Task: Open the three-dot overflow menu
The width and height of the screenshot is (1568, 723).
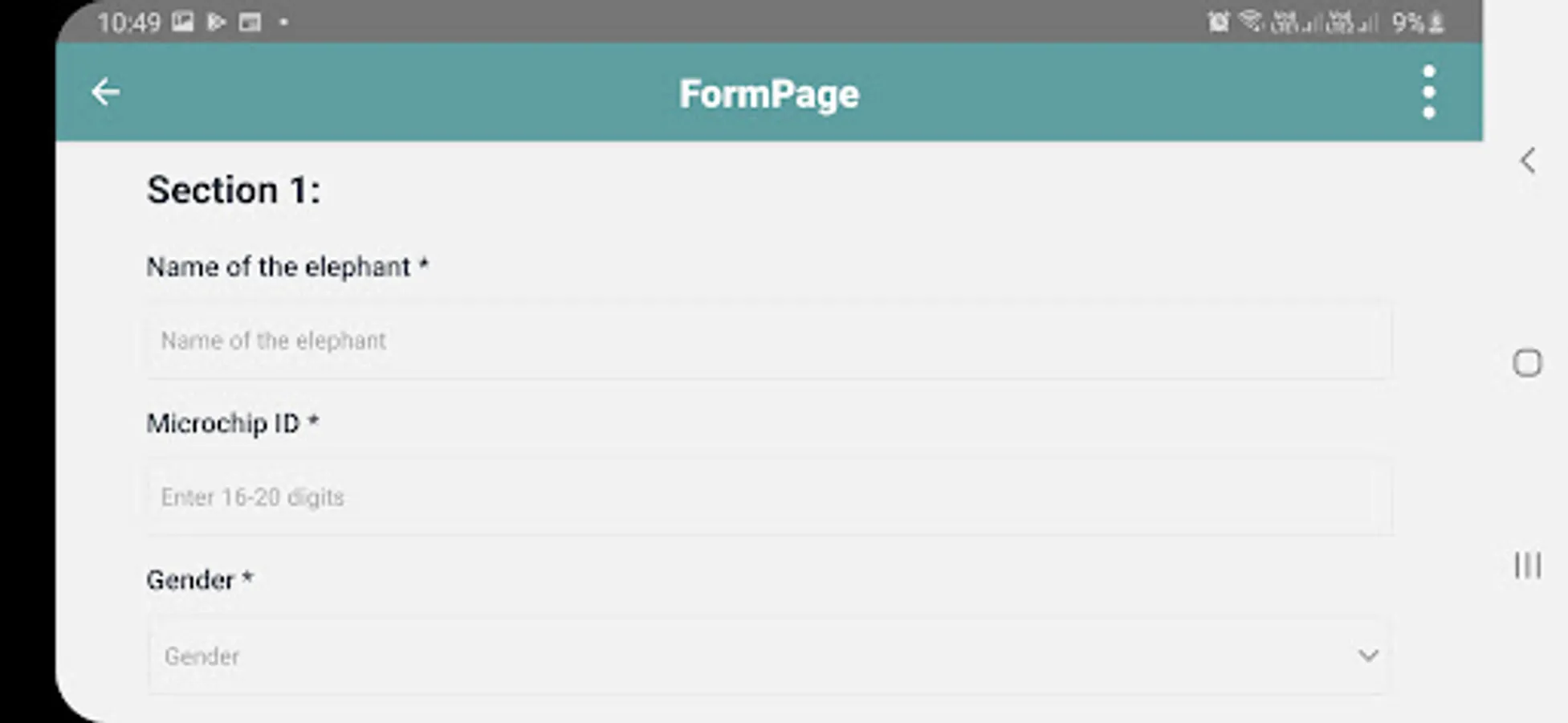Action: 1428,92
